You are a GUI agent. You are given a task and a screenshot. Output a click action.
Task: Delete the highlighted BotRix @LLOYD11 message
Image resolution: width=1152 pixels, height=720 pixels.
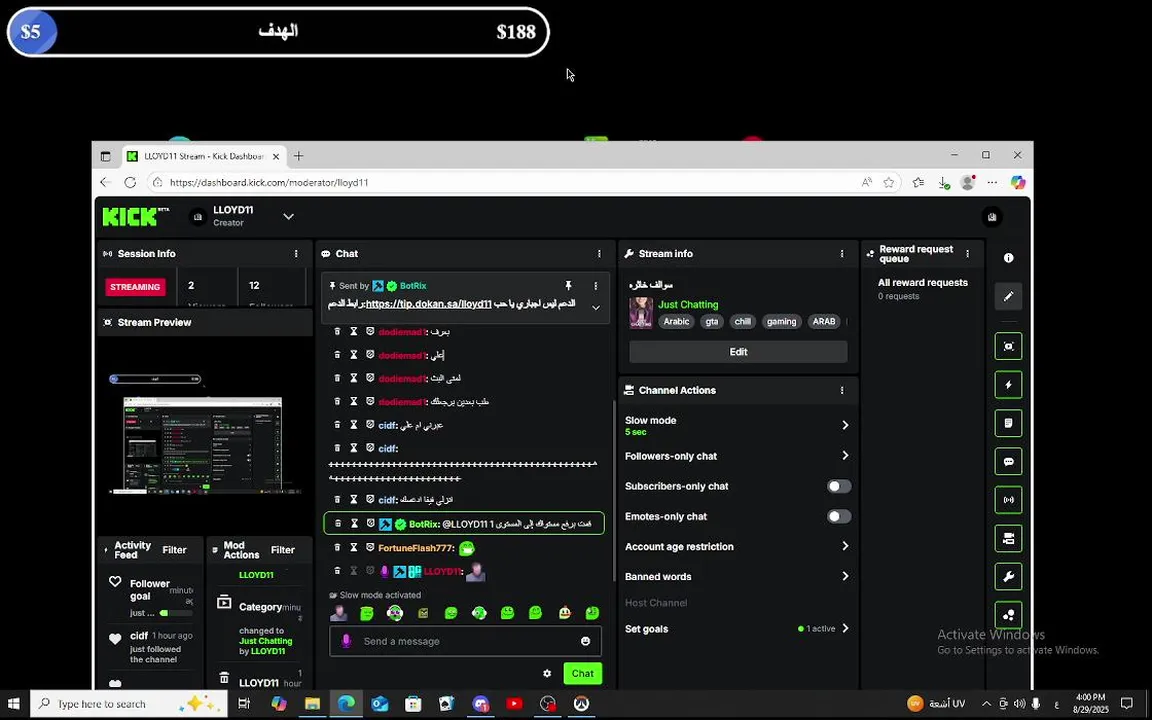(x=337, y=524)
